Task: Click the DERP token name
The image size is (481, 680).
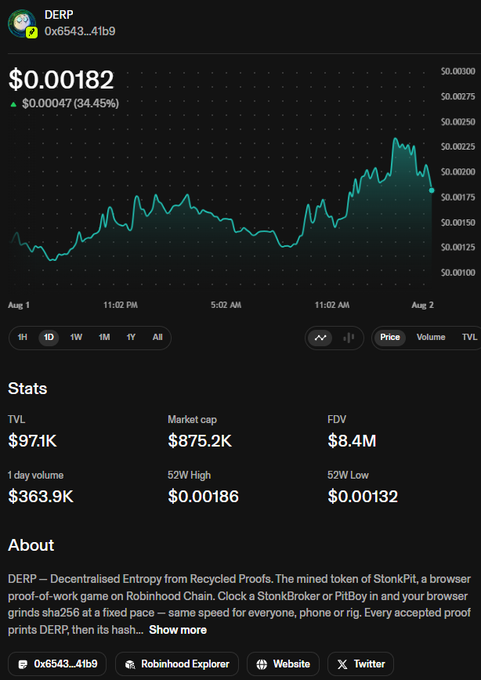Action: coord(59,14)
